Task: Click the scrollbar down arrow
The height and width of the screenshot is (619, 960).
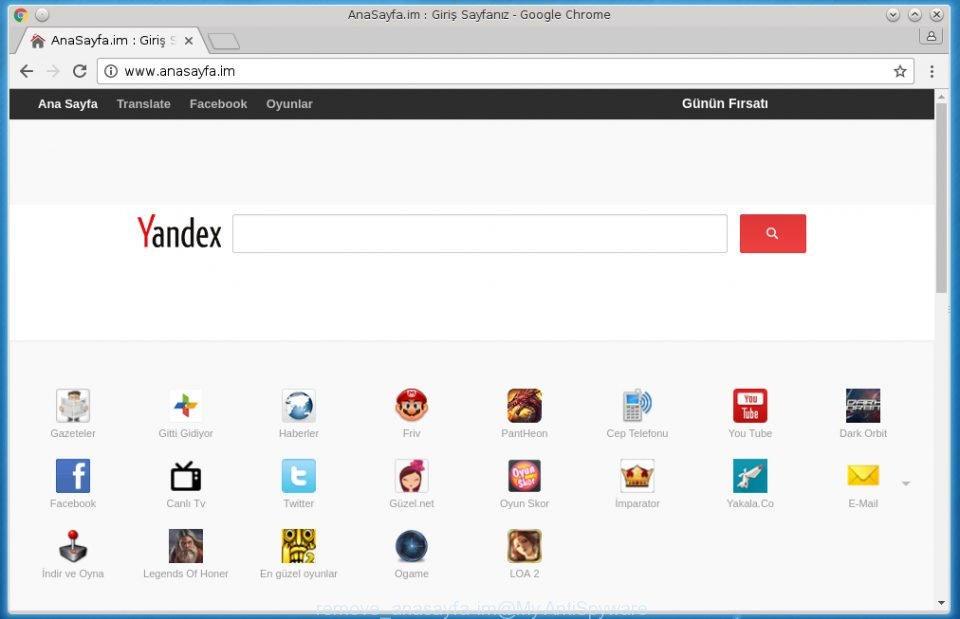Action: (941, 603)
